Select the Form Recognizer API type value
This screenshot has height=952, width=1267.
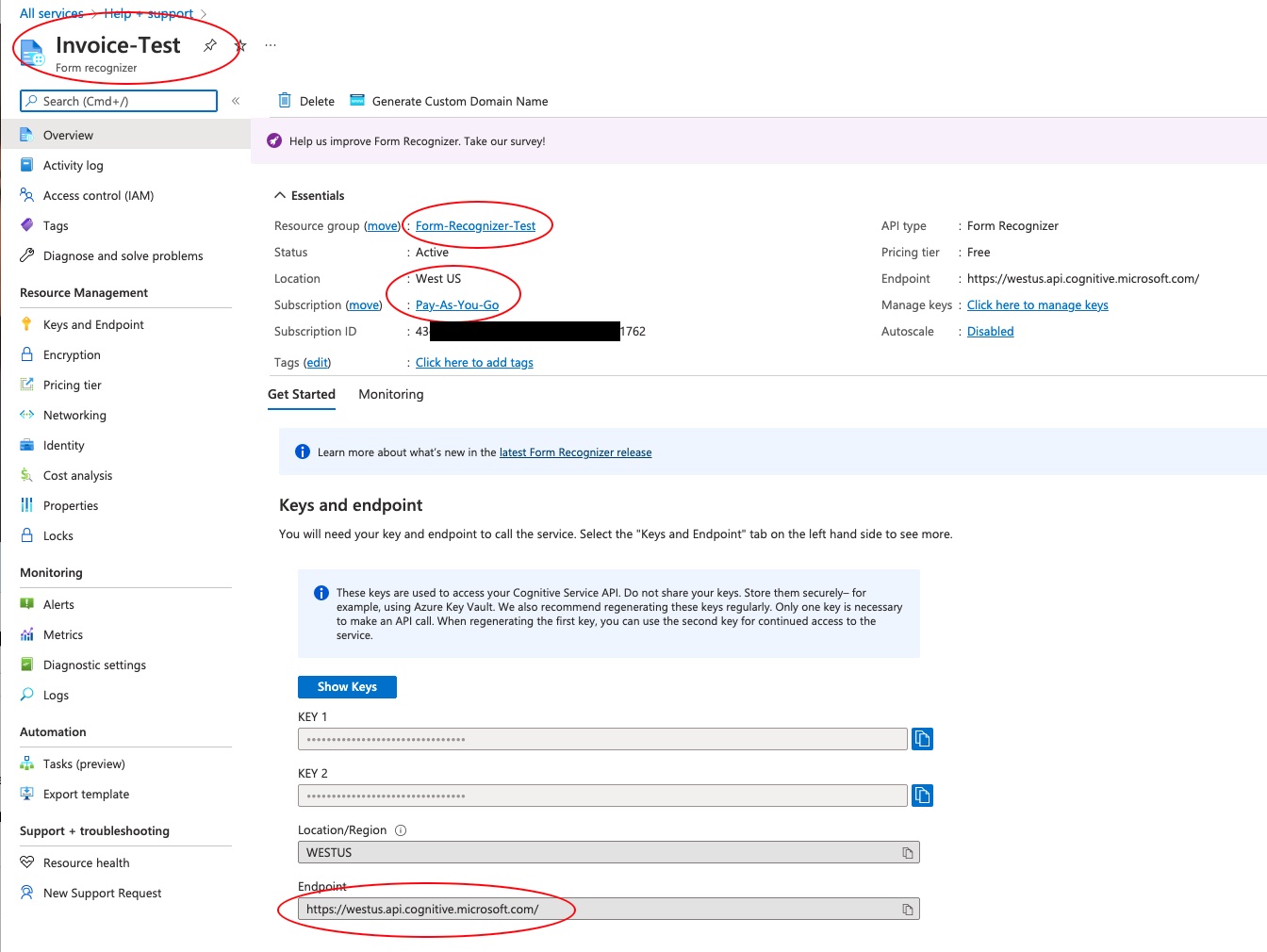coord(1012,226)
